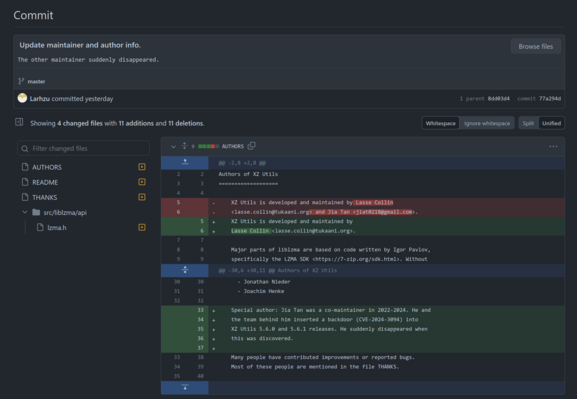Expand lines down at bottom of diff

pyautogui.click(x=185, y=387)
